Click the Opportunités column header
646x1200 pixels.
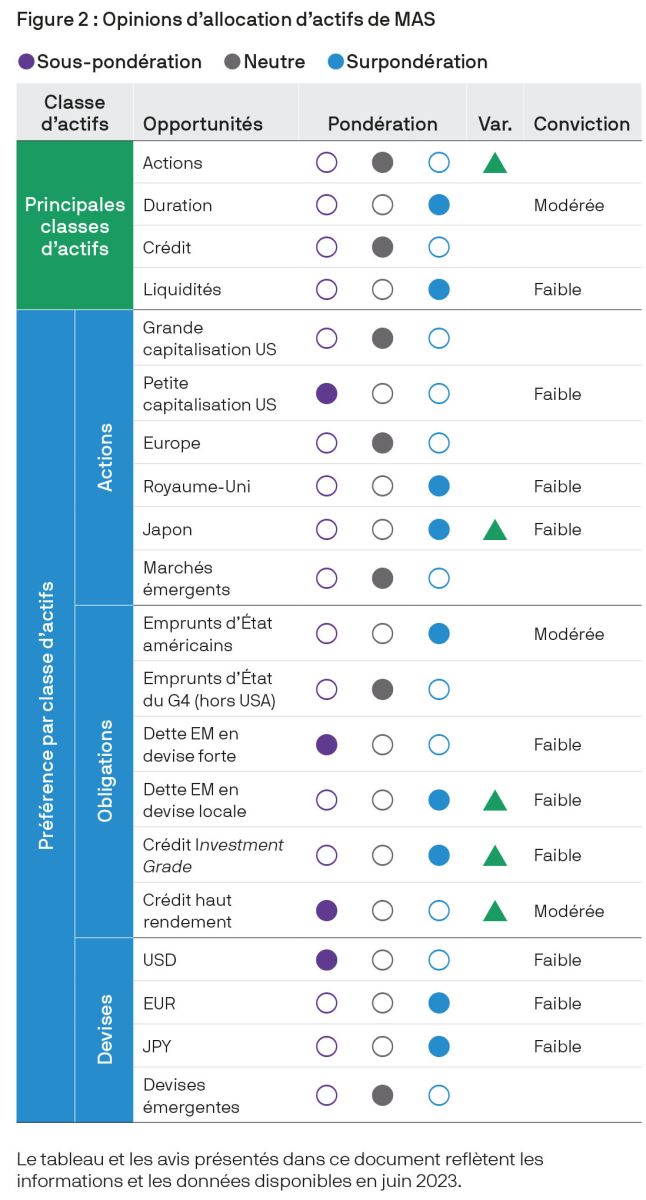(203, 124)
